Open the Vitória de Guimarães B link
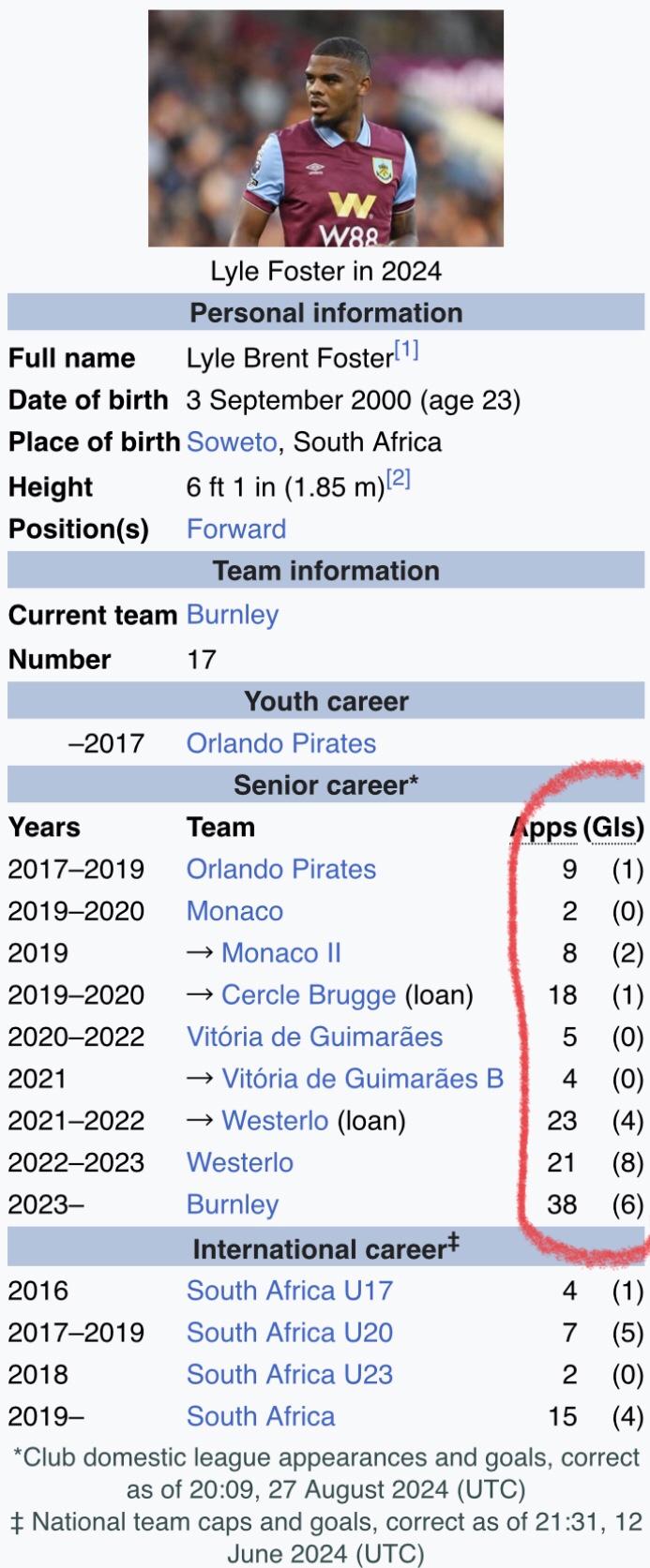This screenshot has height=1568, width=650. coord(363,1079)
